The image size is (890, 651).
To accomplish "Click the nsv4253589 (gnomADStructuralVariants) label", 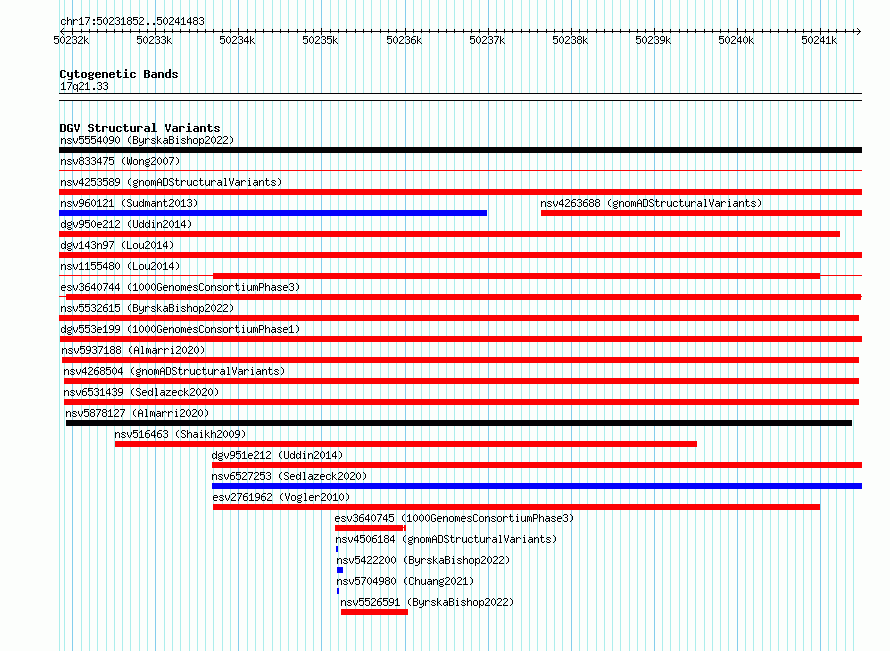I will (x=171, y=182).
